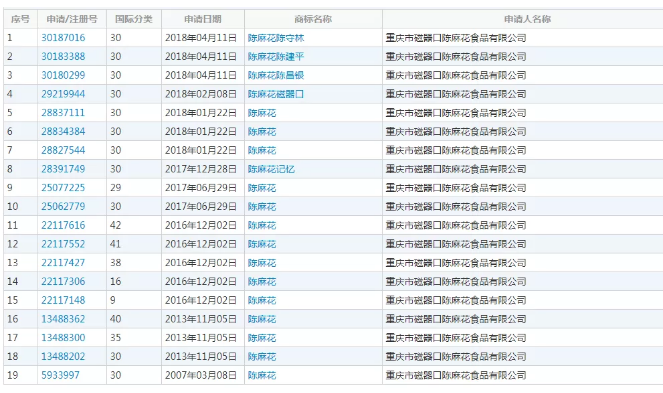This screenshot has width=663, height=393.
Task: Select applicant name in row 1
Action: tap(456, 38)
